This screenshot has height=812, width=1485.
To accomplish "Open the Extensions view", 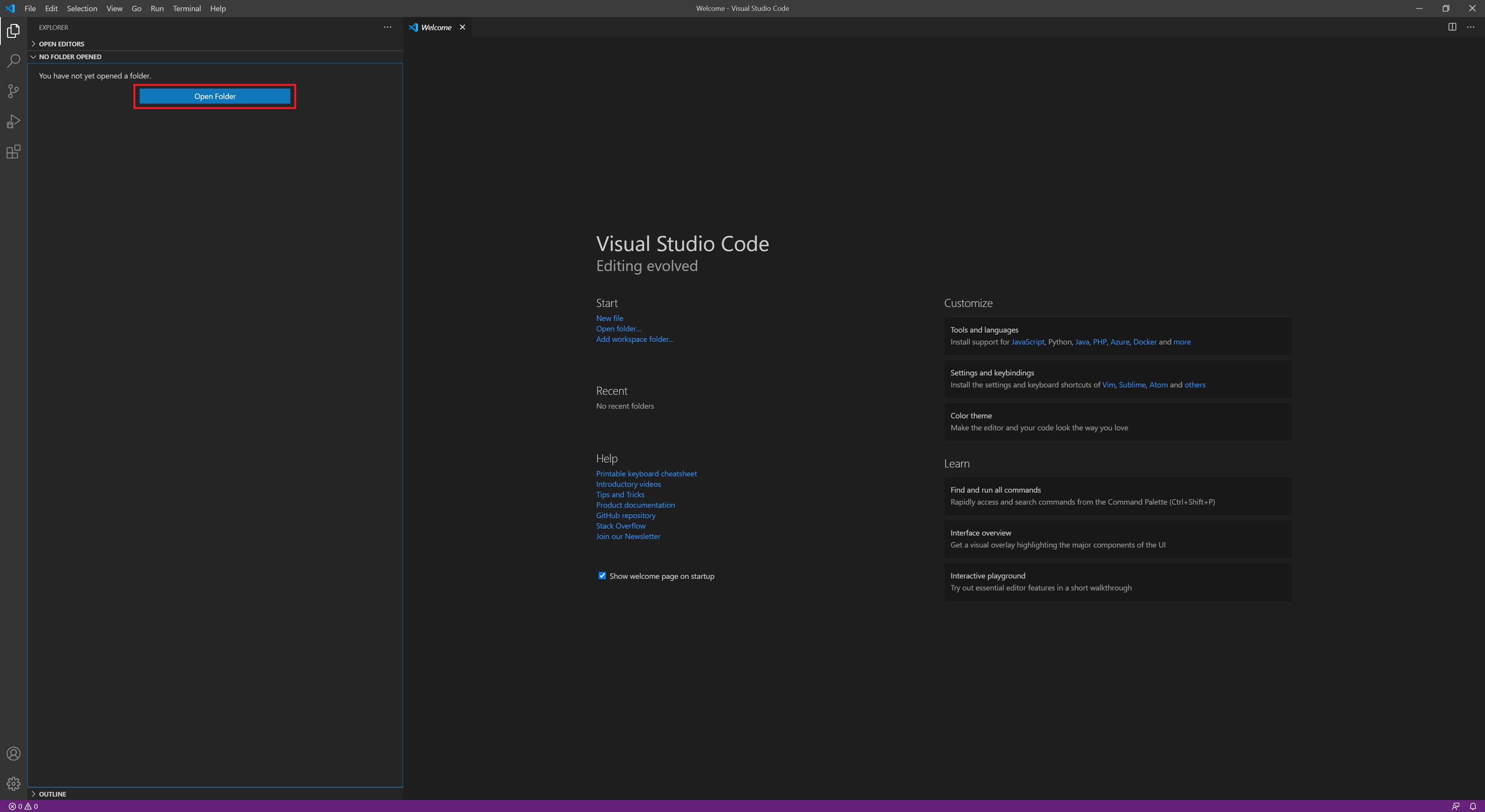I will click(x=13, y=152).
